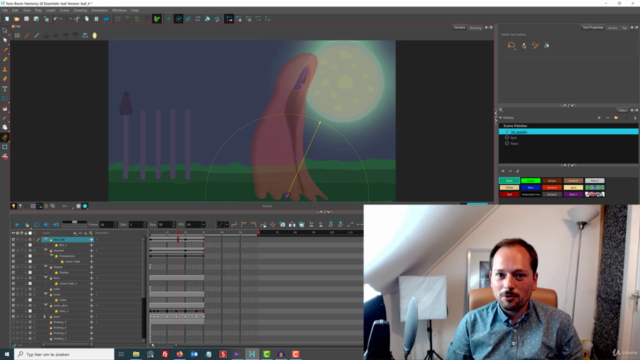Select the bright Green colour swatch

point(531,180)
